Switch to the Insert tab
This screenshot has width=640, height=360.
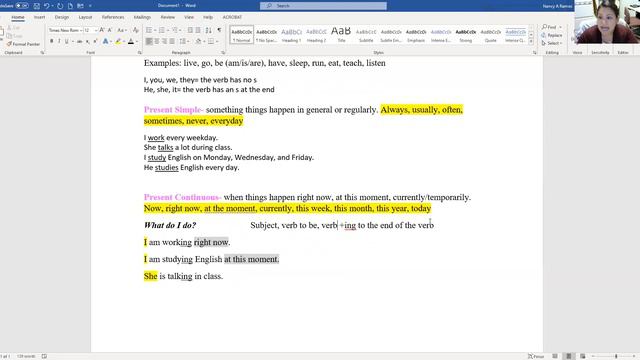coord(40,17)
